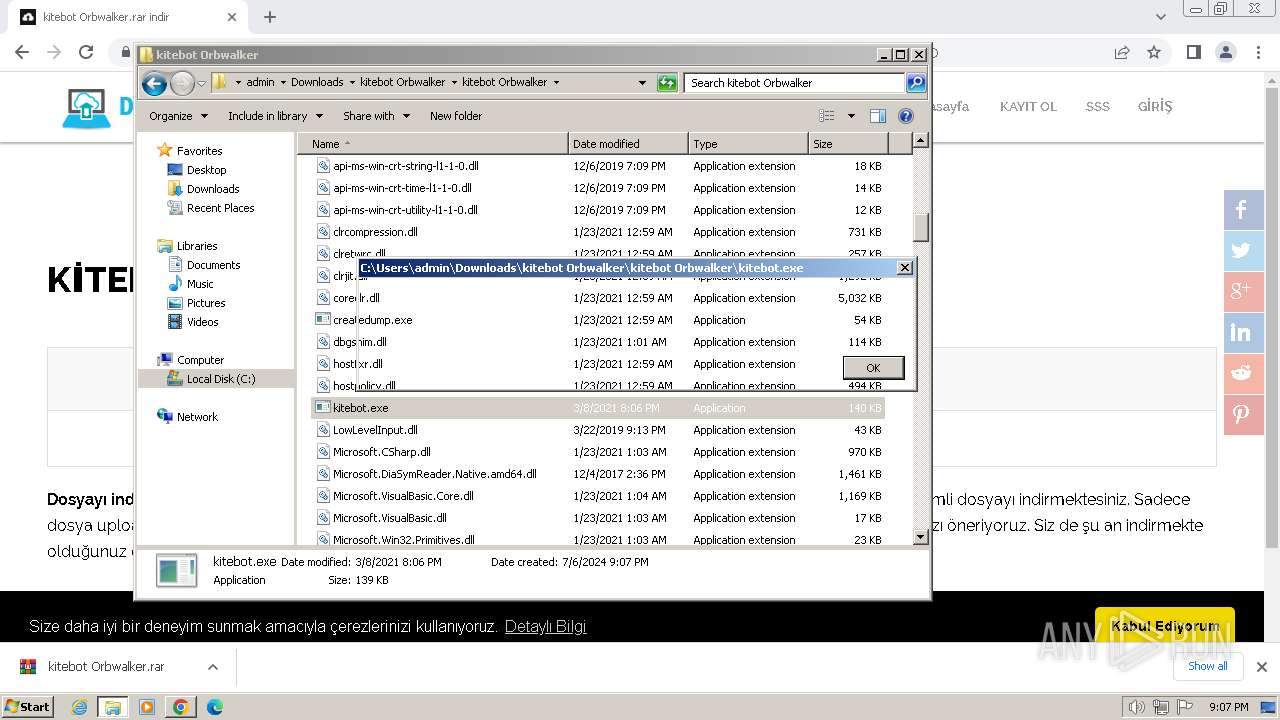Open SSS site link
Screen dimensions: 1280x720
click(x=1098, y=106)
